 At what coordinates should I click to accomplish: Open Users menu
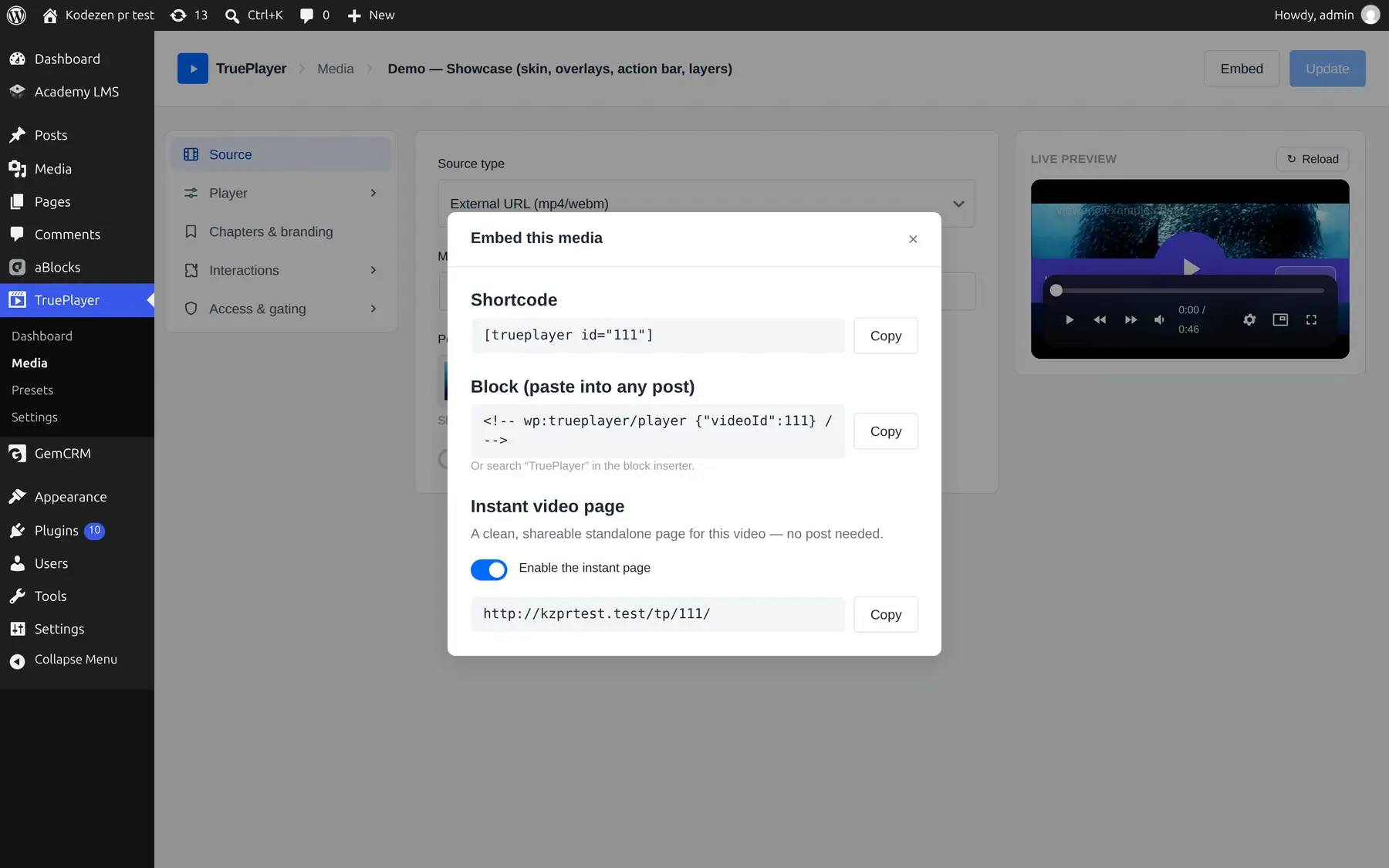point(77,564)
